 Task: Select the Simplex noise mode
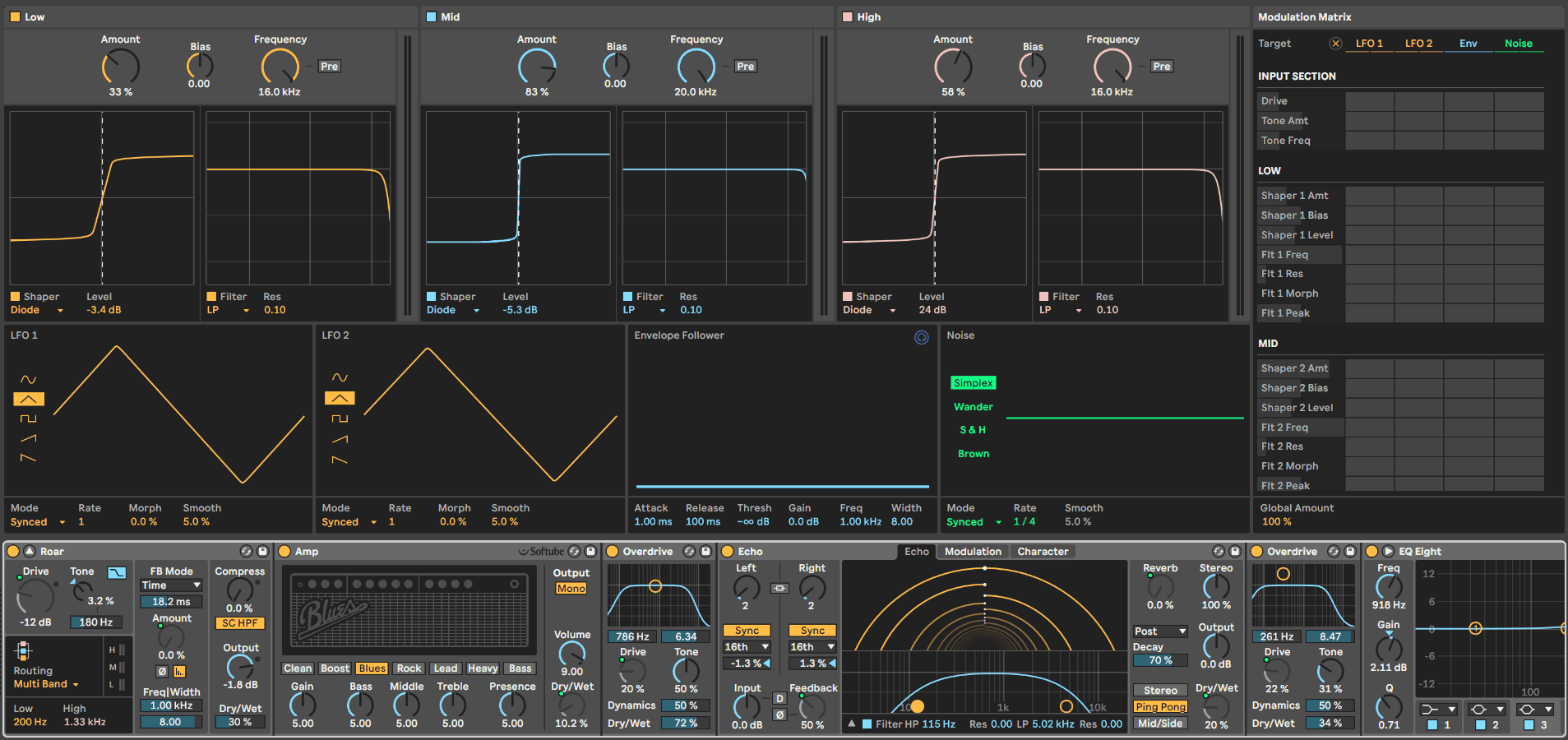[x=973, y=382]
